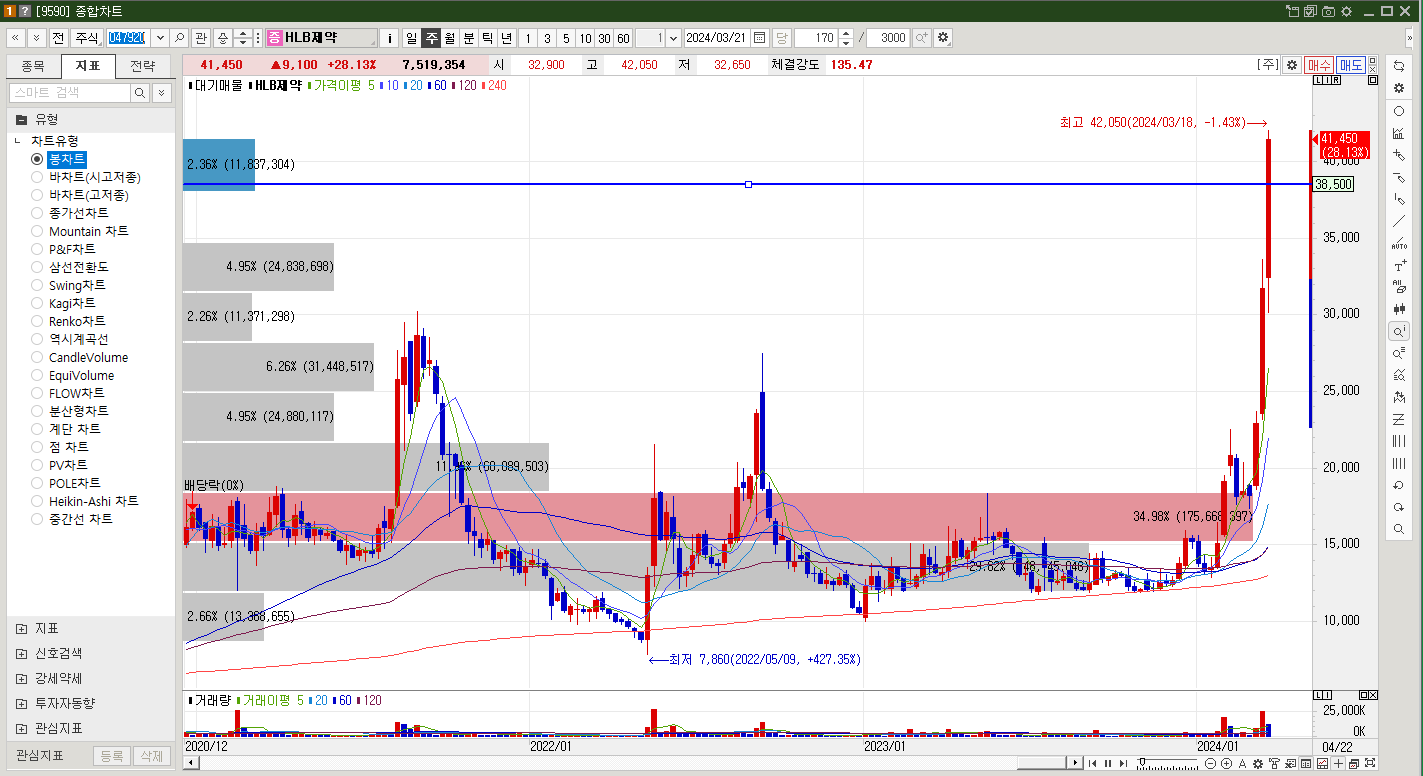Click the undo arrow in the right toolbar
This screenshot has width=1423, height=776.
pyautogui.click(x=1399, y=485)
